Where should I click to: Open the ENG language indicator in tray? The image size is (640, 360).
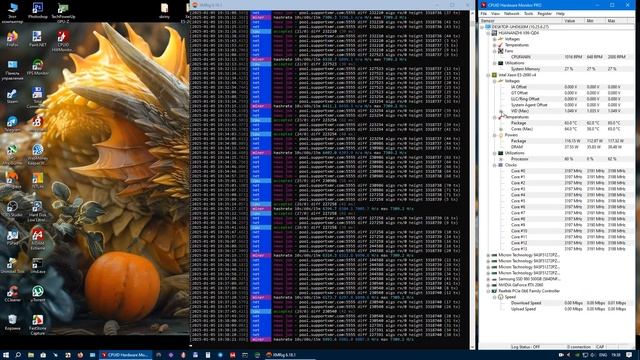(x=602, y=355)
